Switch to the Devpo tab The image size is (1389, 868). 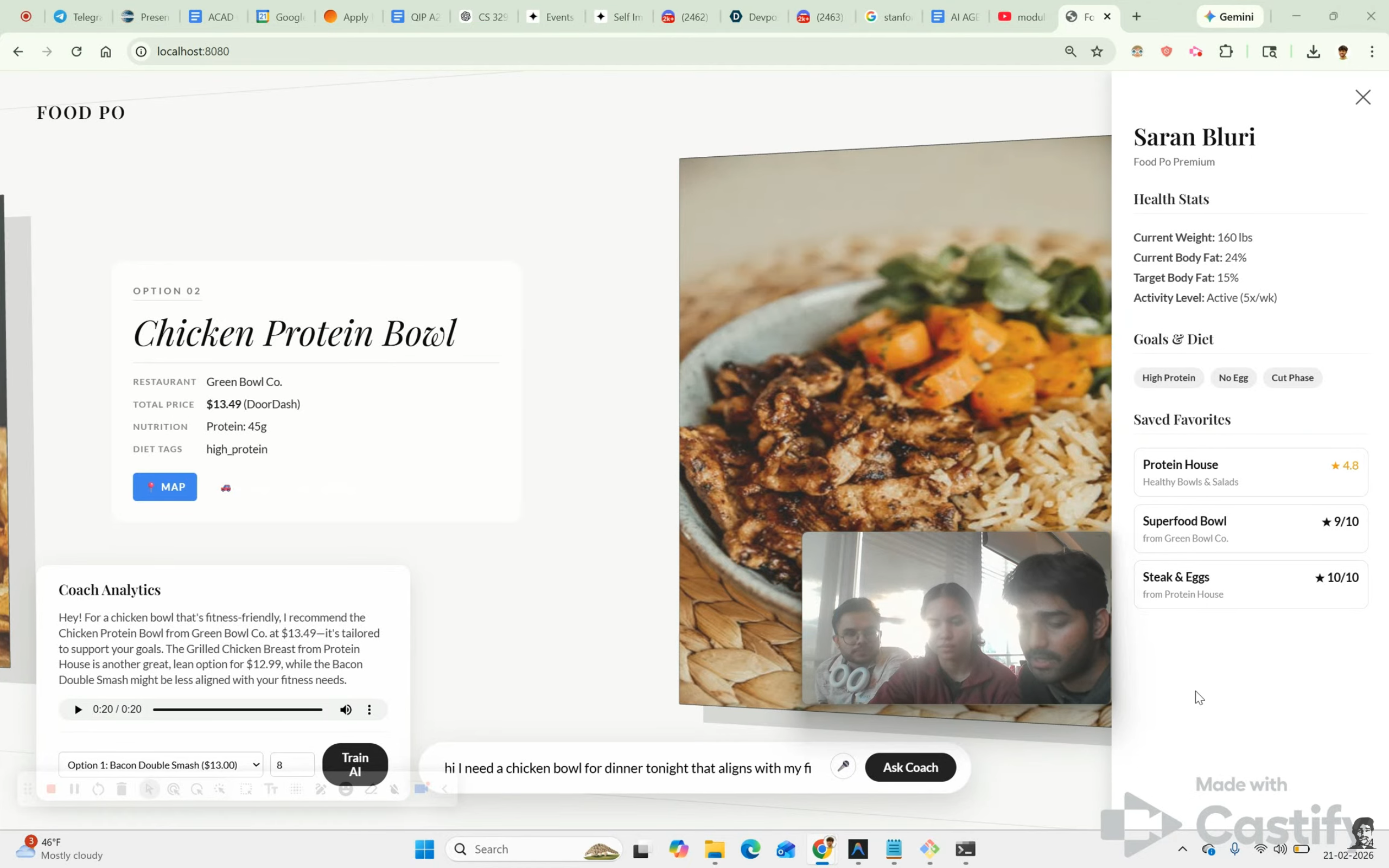(x=754, y=17)
